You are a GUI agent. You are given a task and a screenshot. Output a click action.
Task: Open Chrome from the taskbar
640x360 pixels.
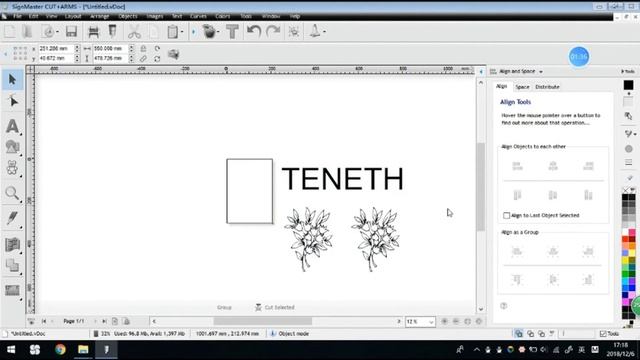(60, 350)
